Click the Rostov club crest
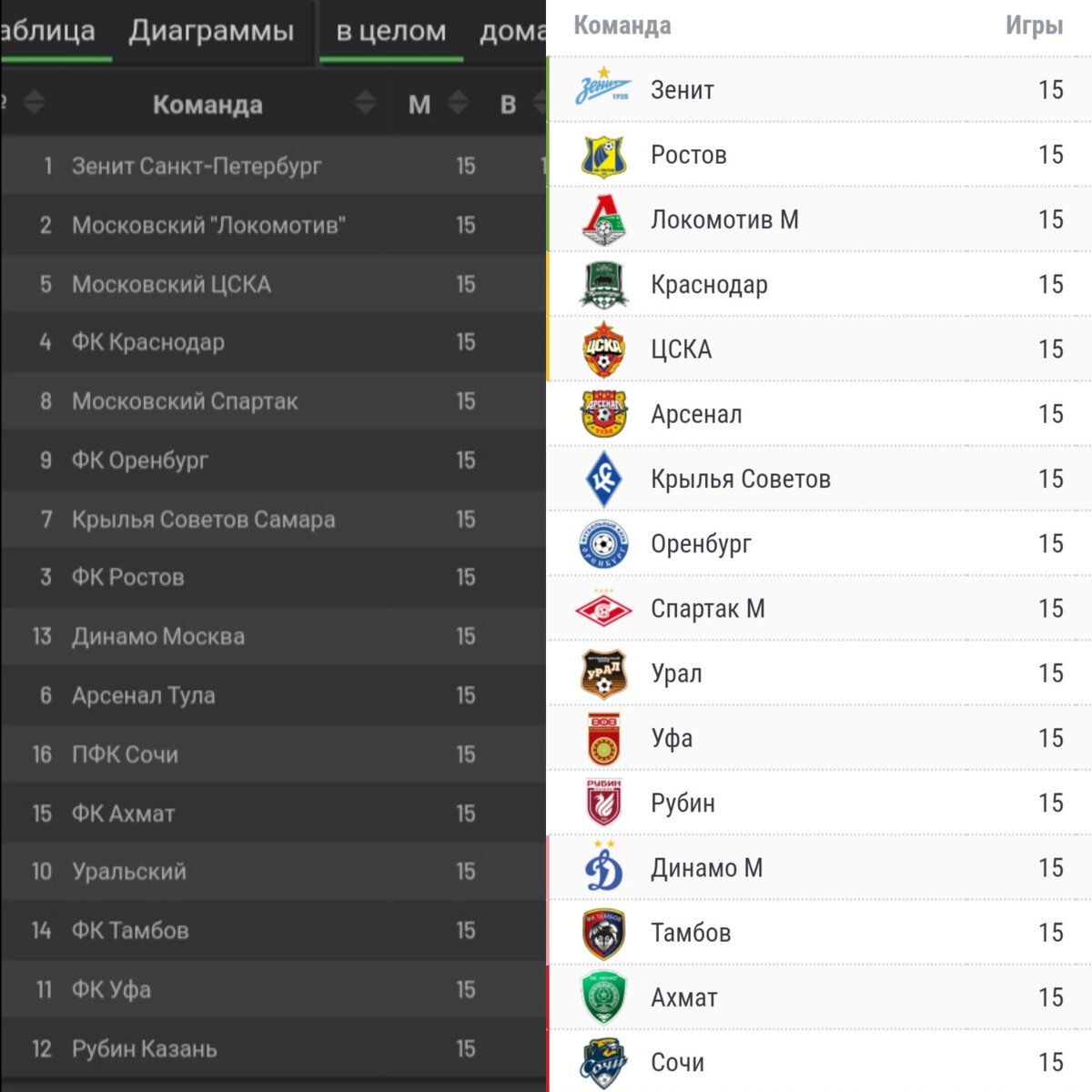 tap(603, 155)
